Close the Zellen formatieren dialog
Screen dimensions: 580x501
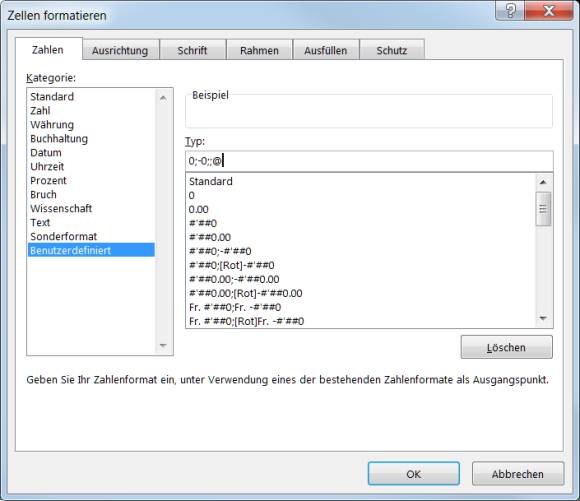[x=549, y=10]
